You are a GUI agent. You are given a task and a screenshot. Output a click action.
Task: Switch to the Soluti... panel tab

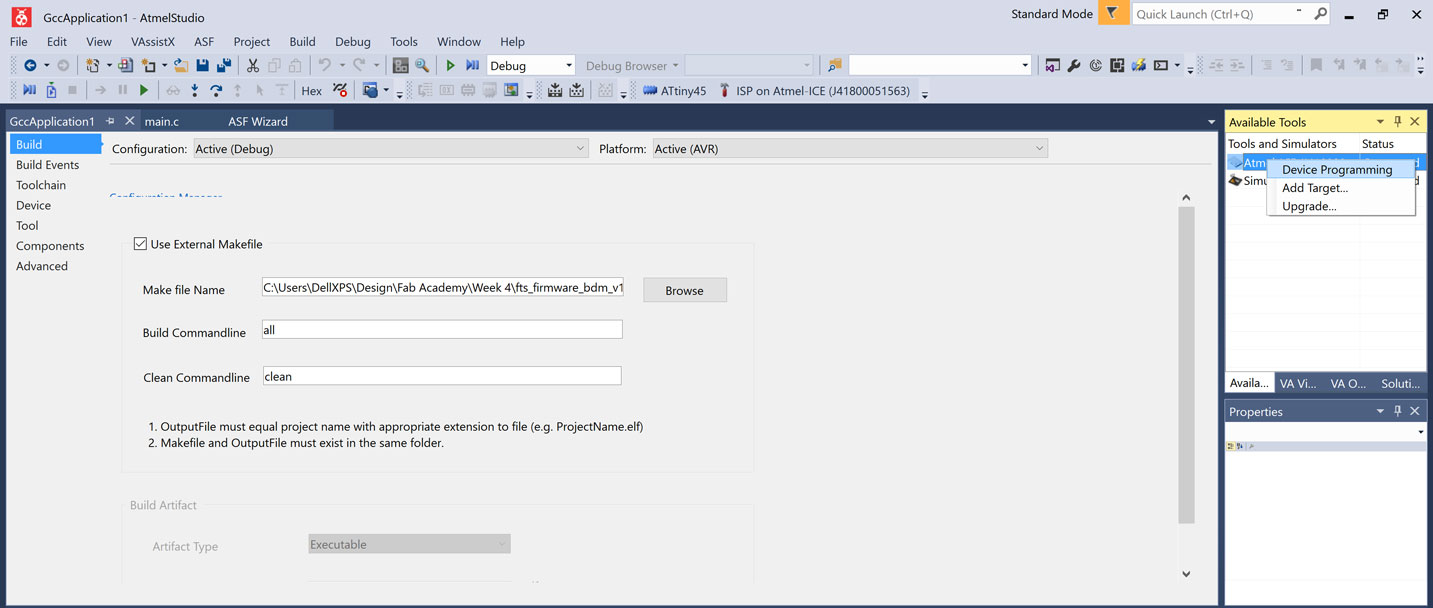1400,383
